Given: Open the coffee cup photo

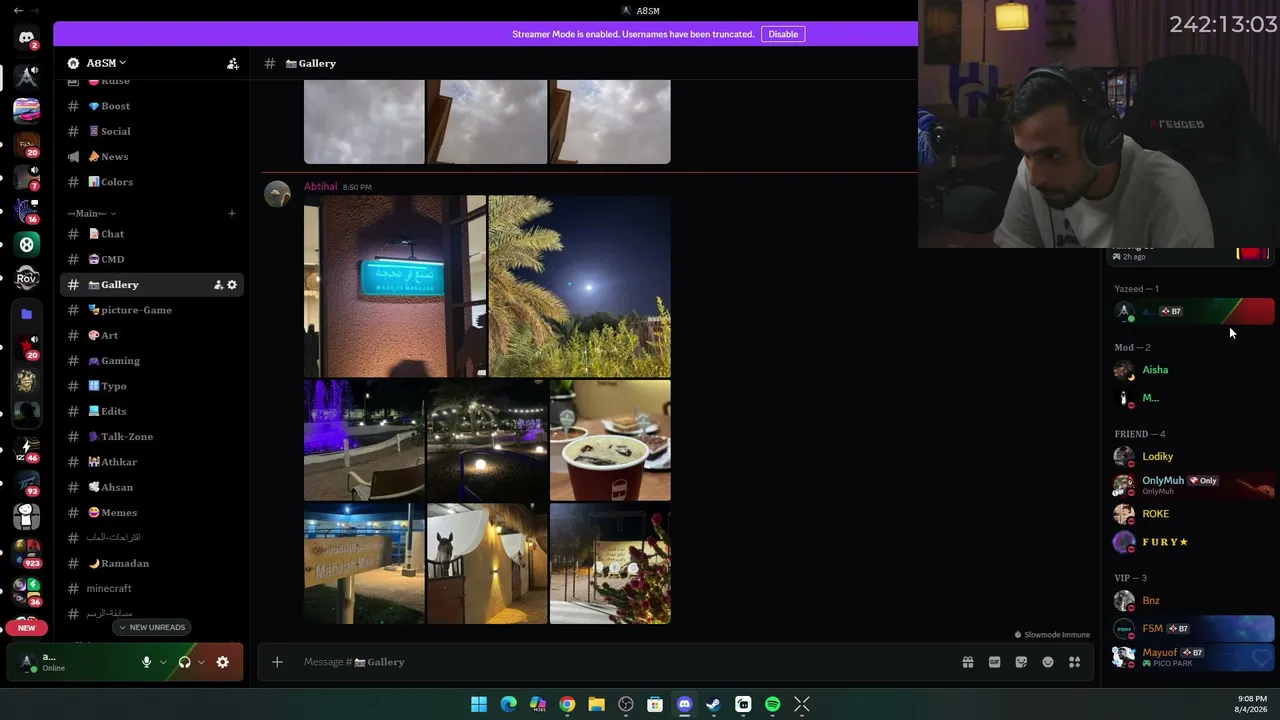Looking at the screenshot, I should pyautogui.click(x=610, y=440).
